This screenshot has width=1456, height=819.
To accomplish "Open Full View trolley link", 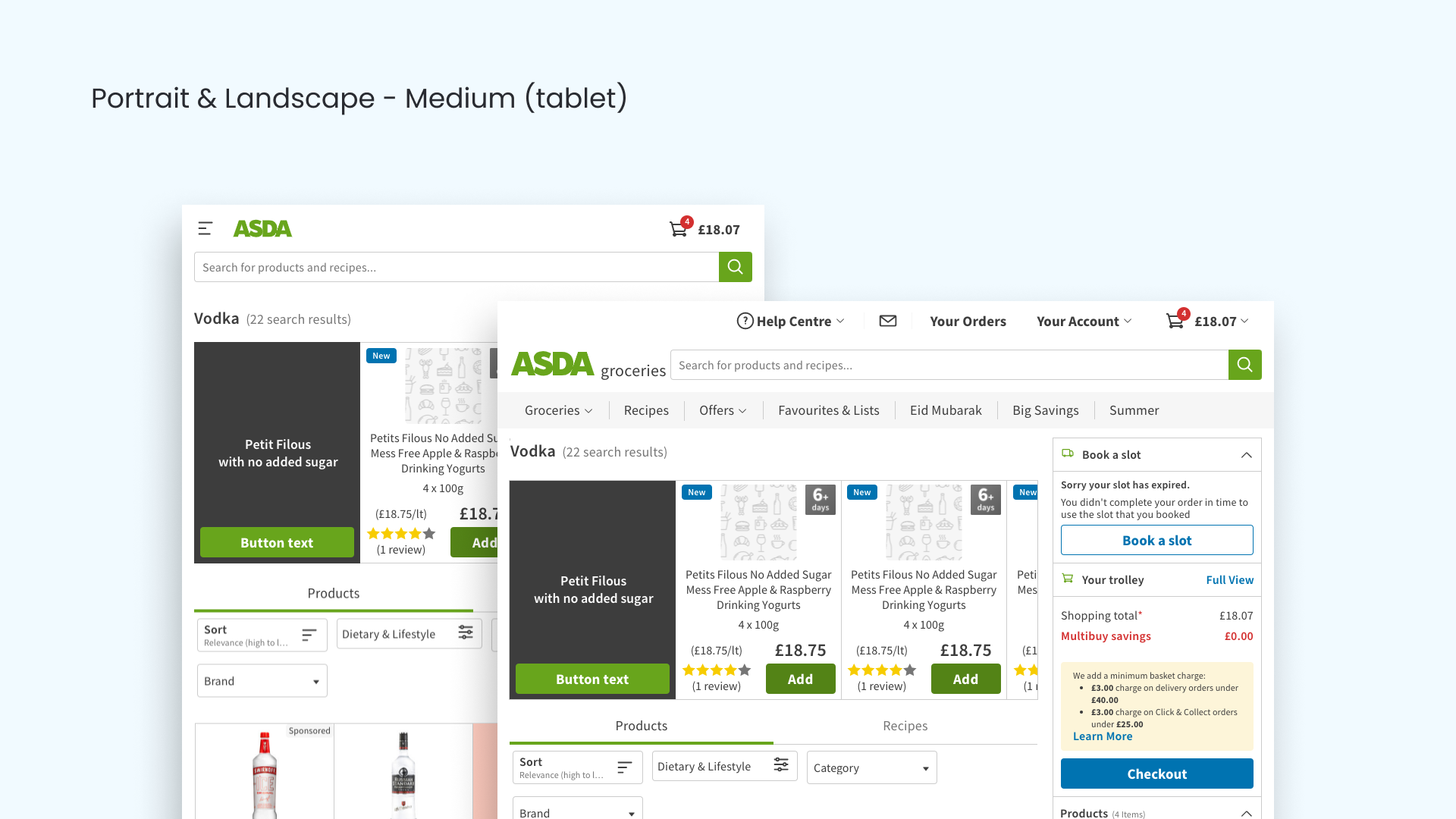I will (1229, 579).
